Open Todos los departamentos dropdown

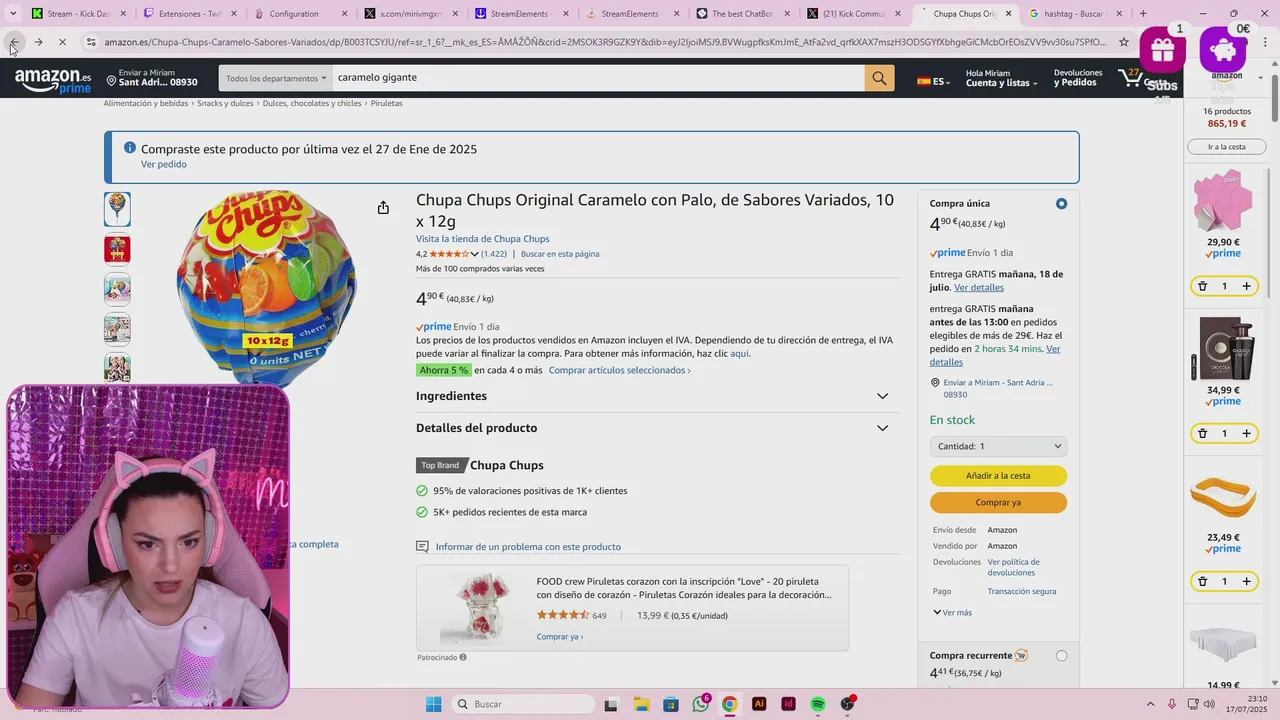pyautogui.click(x=276, y=78)
